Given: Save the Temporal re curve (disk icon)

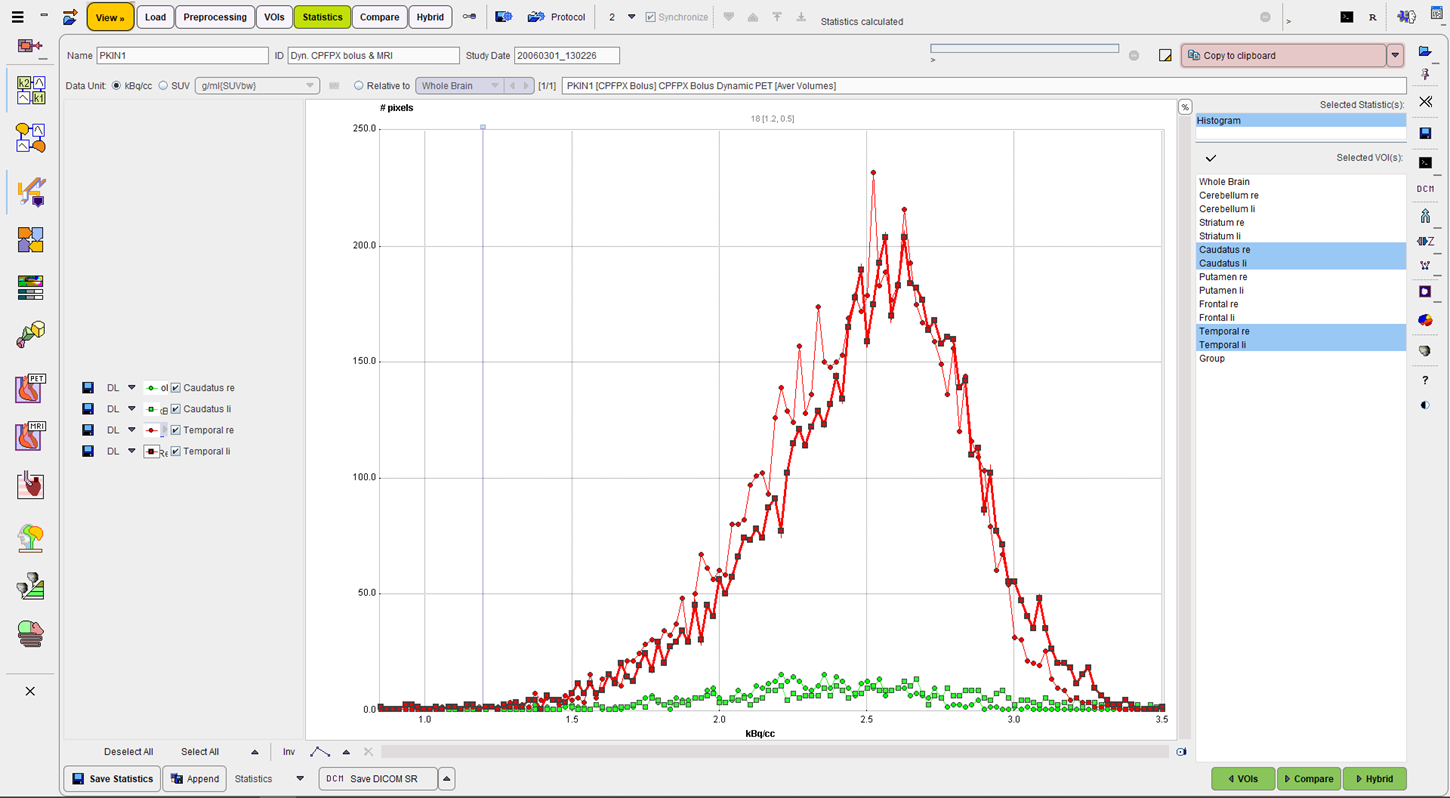Looking at the screenshot, I should (88, 430).
